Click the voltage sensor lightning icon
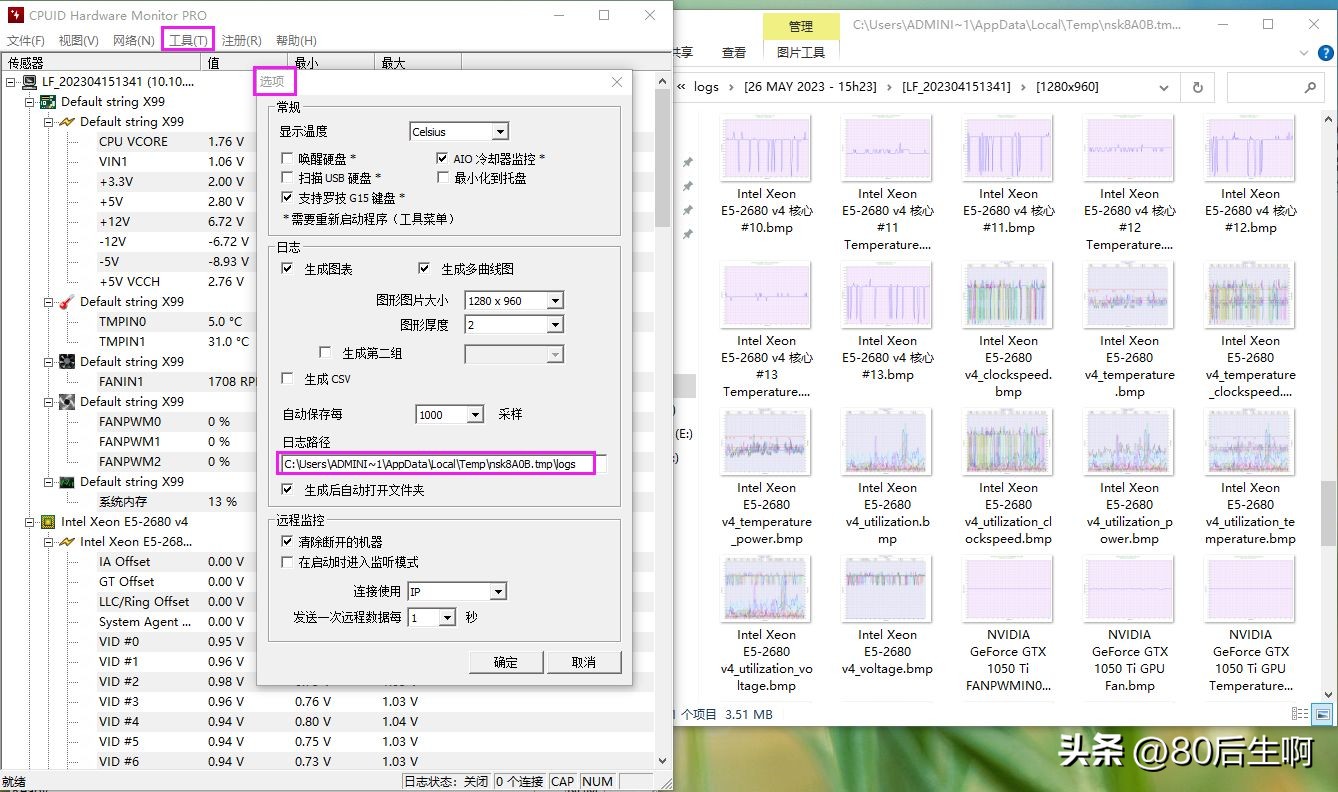Screen dimensions: 1338x792 click(x=66, y=122)
